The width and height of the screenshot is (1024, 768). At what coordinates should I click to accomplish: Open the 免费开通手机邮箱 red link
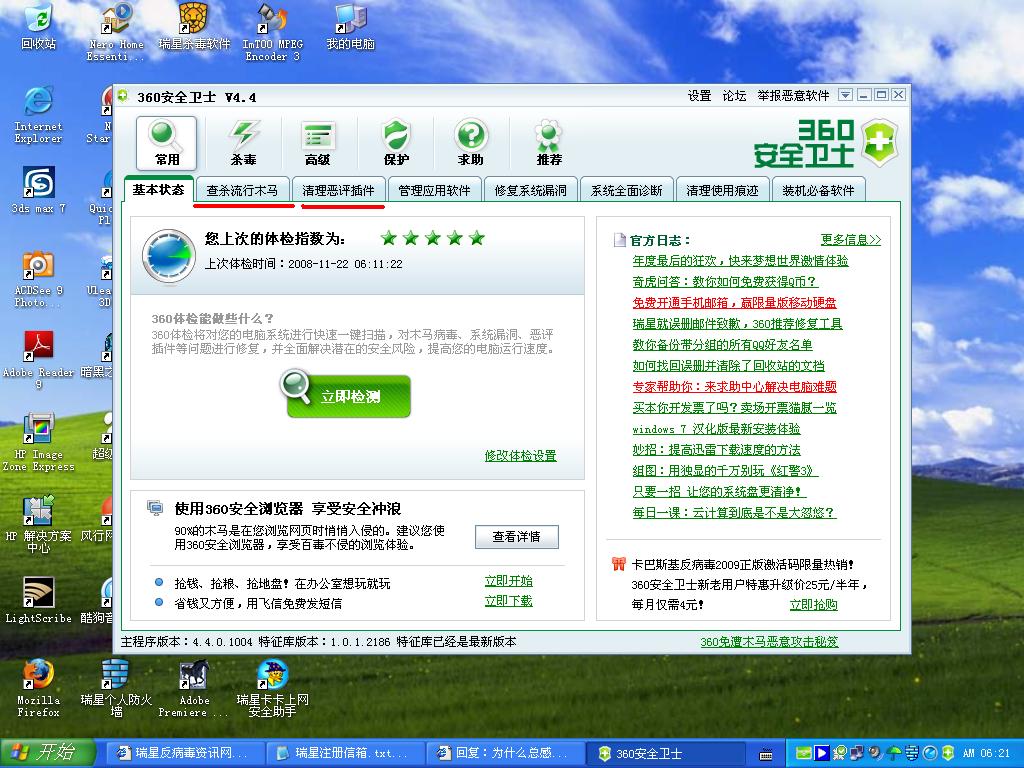click(x=735, y=302)
